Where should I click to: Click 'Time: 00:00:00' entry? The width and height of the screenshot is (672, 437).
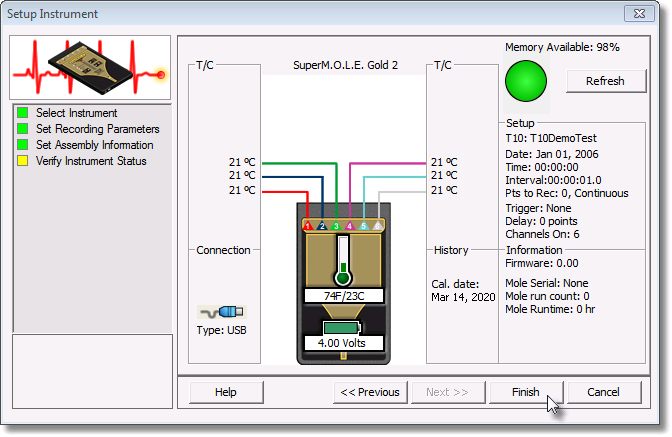click(542, 167)
